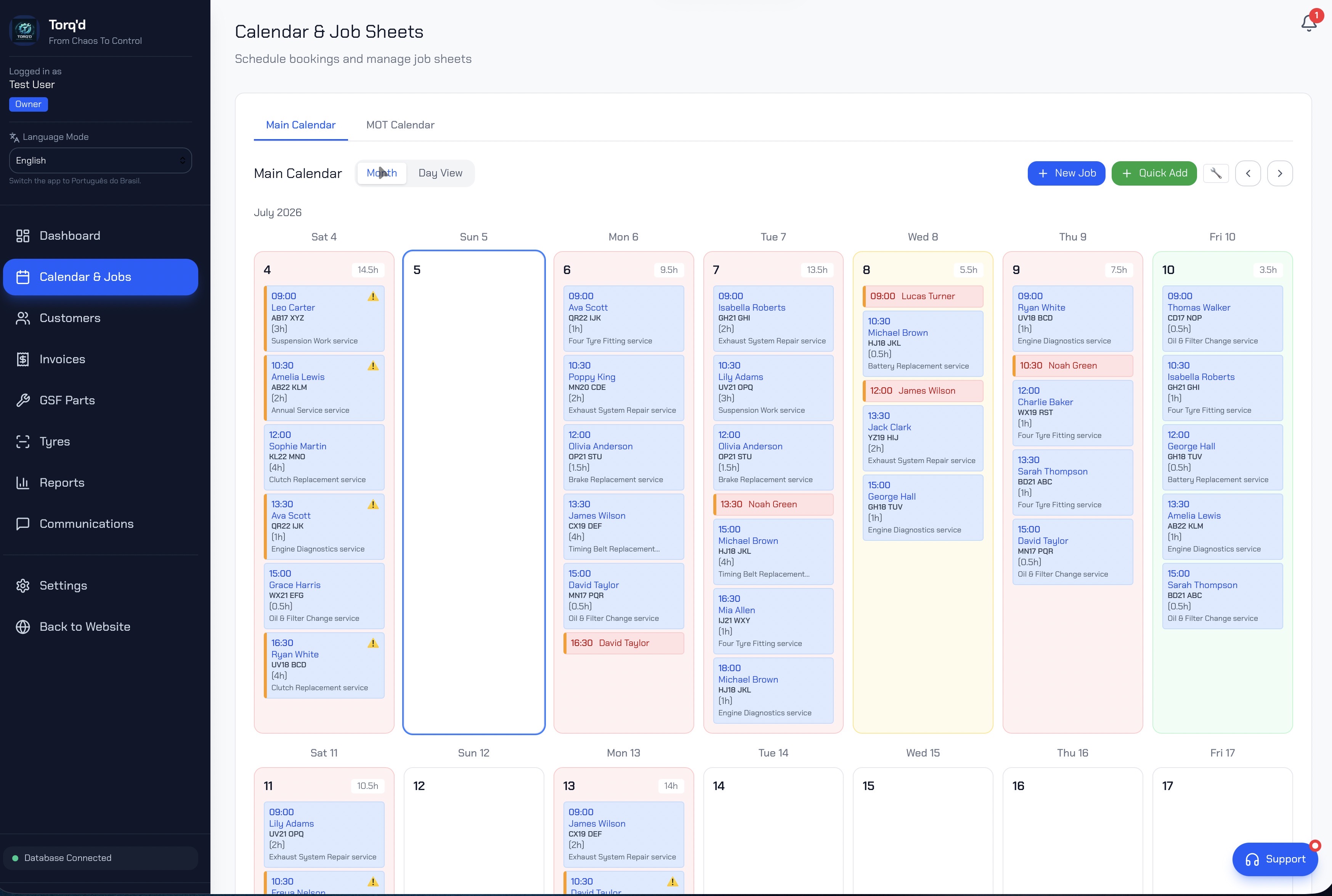Screen dimensions: 1332x896
Task: Click the Dashboard grid icon
Action: (x=23, y=236)
